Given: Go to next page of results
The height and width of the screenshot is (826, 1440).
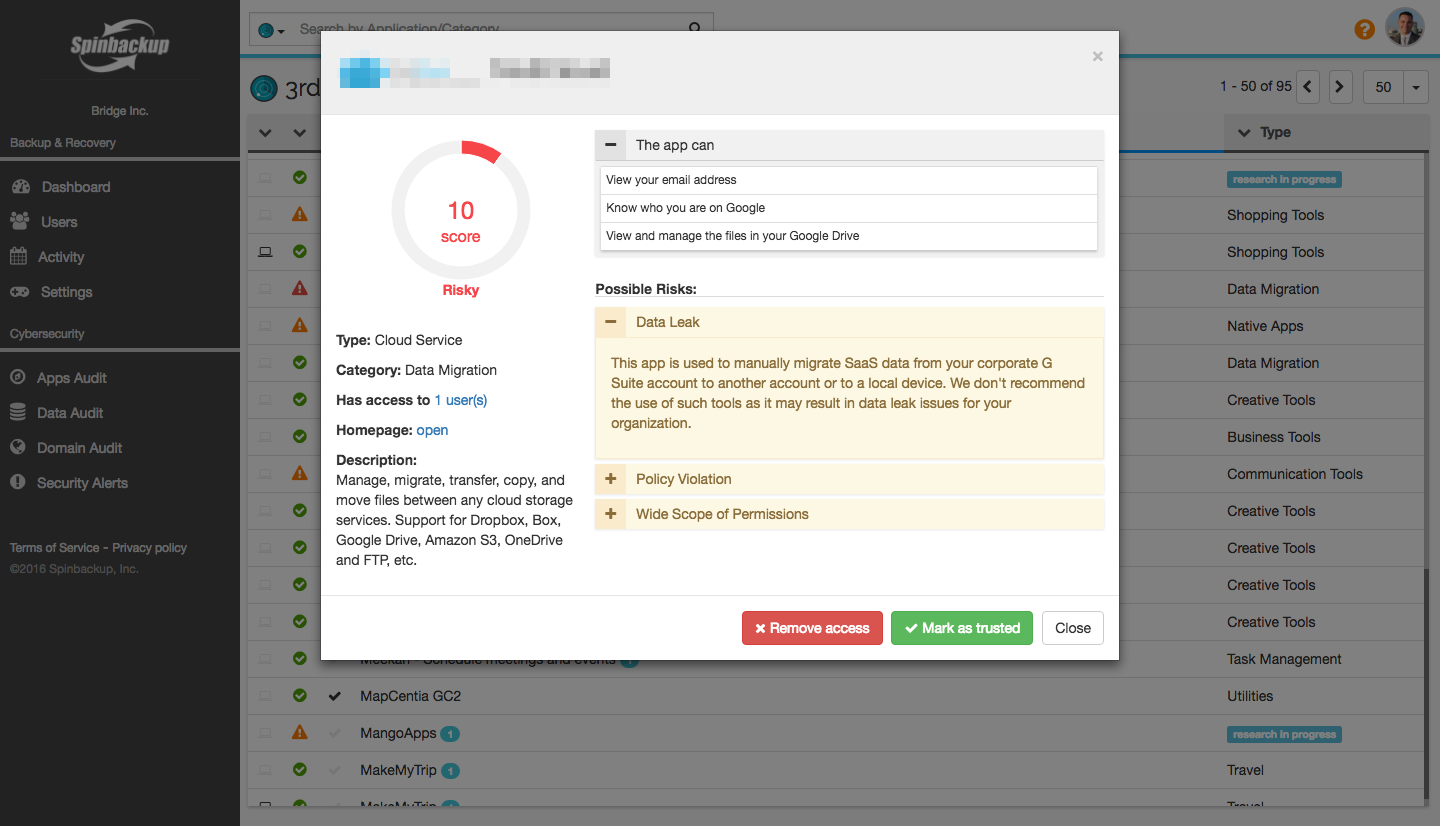Looking at the screenshot, I should (x=1341, y=87).
